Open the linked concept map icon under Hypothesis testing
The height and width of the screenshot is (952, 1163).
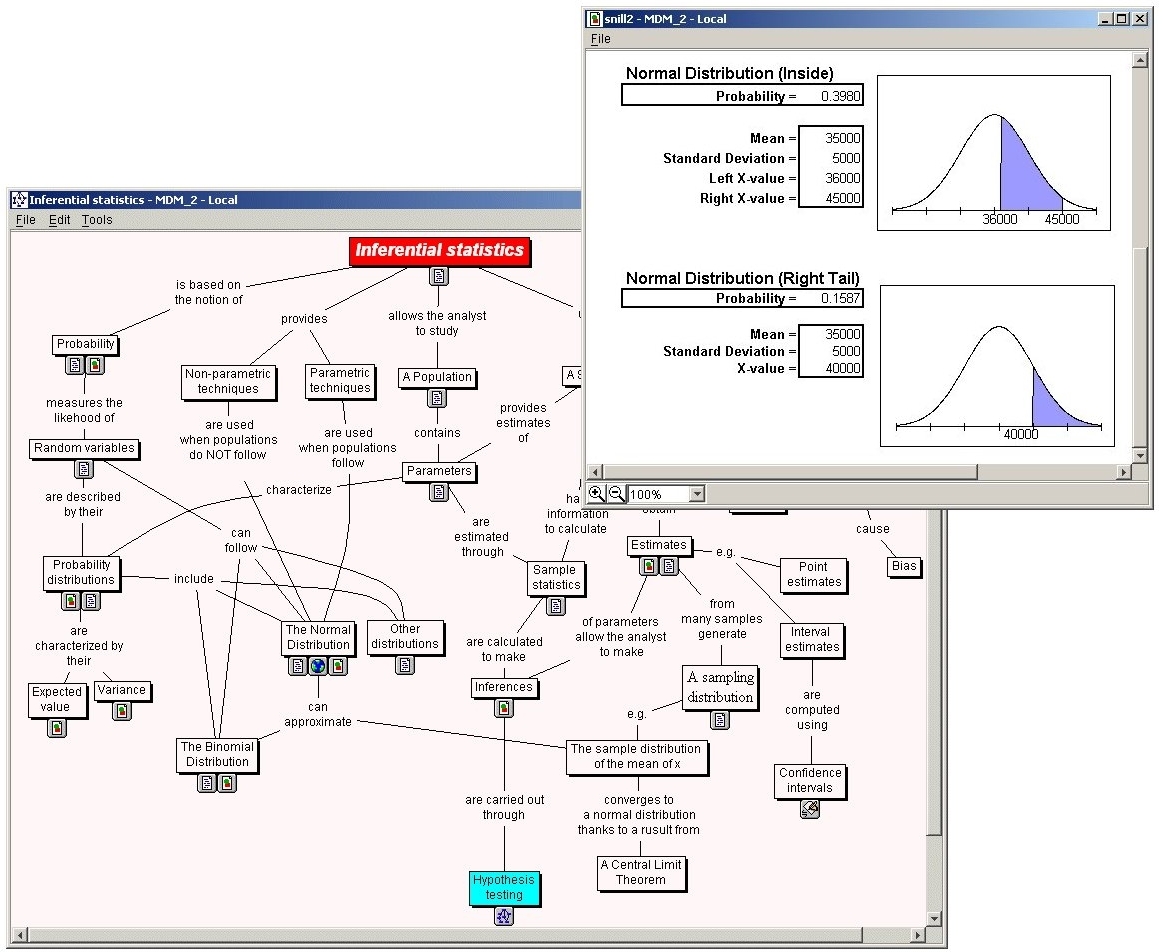point(504,916)
